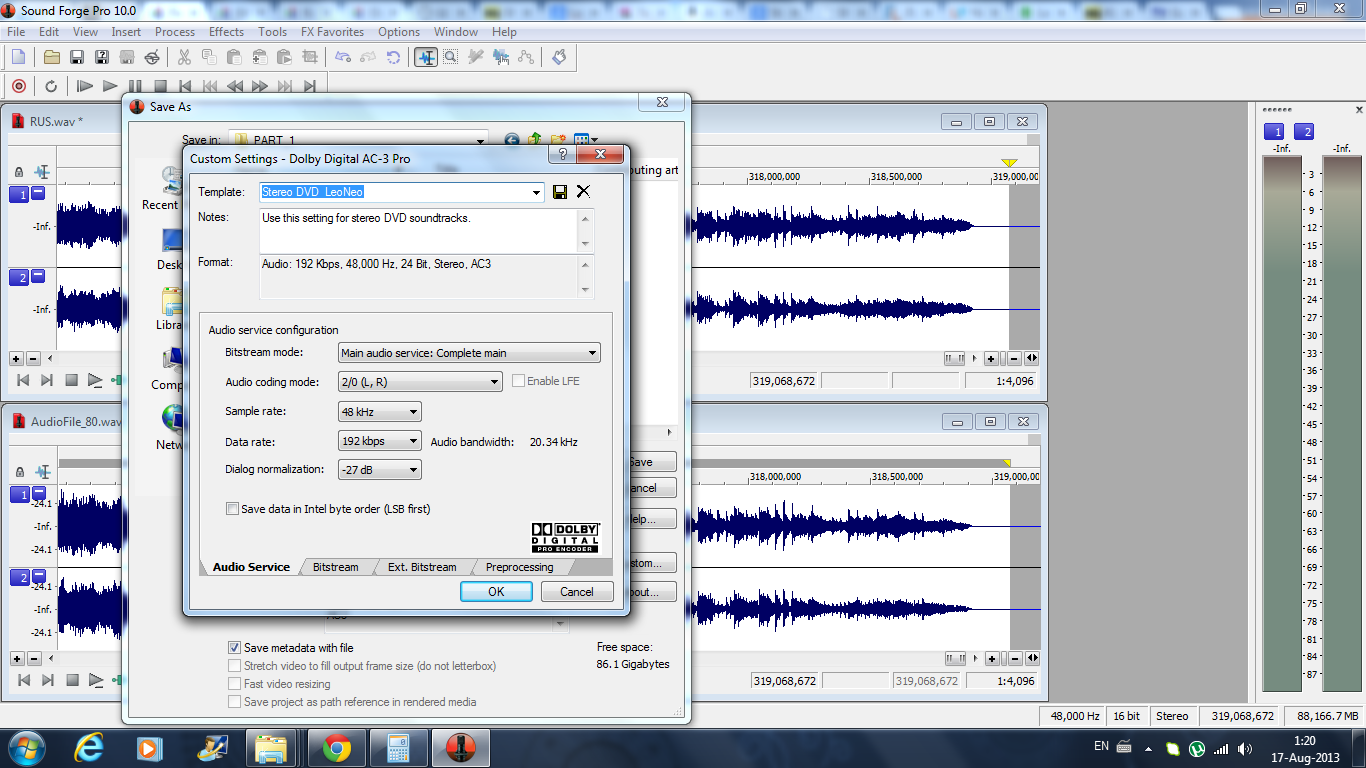The width and height of the screenshot is (1366, 768).
Task: Click Cancel in Custom Settings dialog
Action: [577, 591]
